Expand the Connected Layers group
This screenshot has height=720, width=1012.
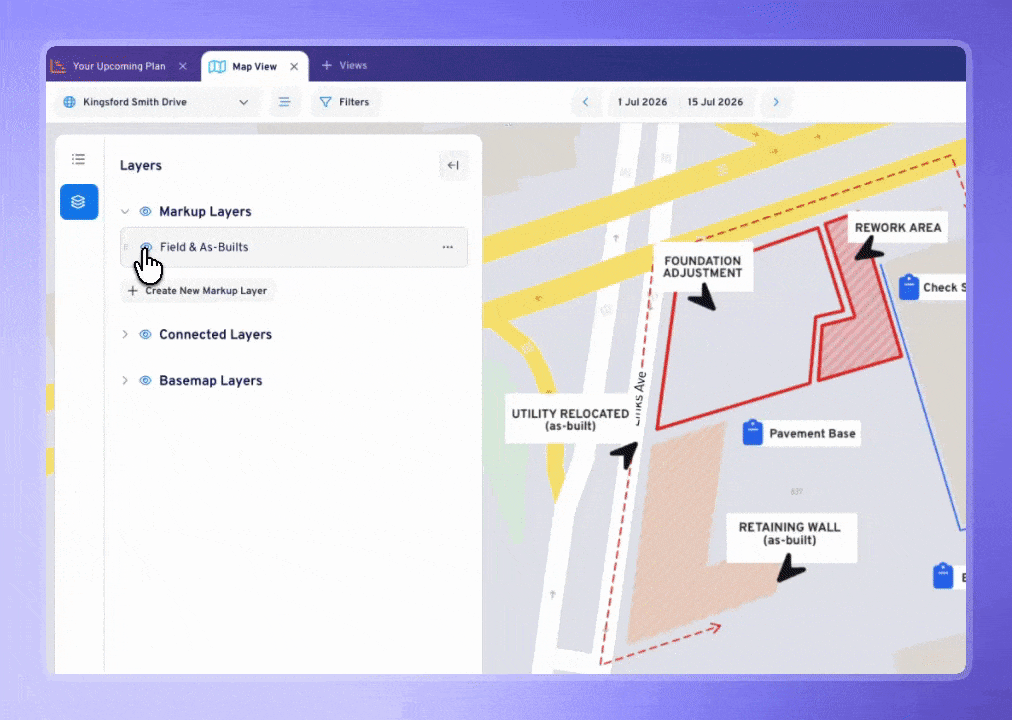125,334
